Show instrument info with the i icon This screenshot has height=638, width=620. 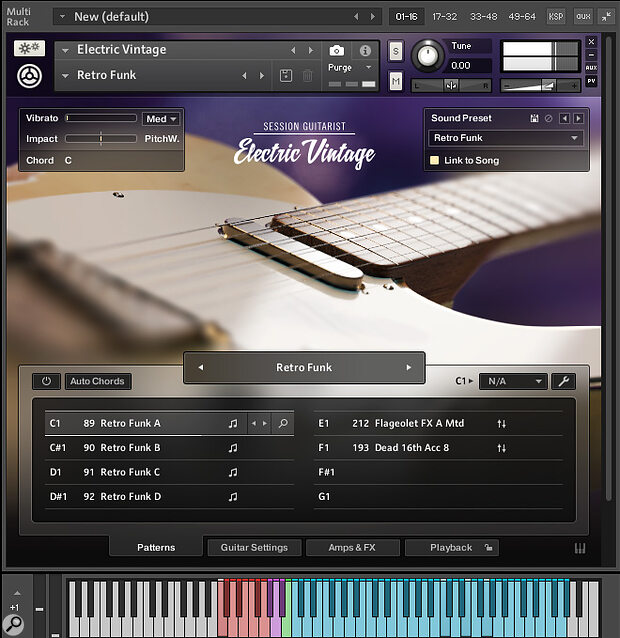[365, 50]
